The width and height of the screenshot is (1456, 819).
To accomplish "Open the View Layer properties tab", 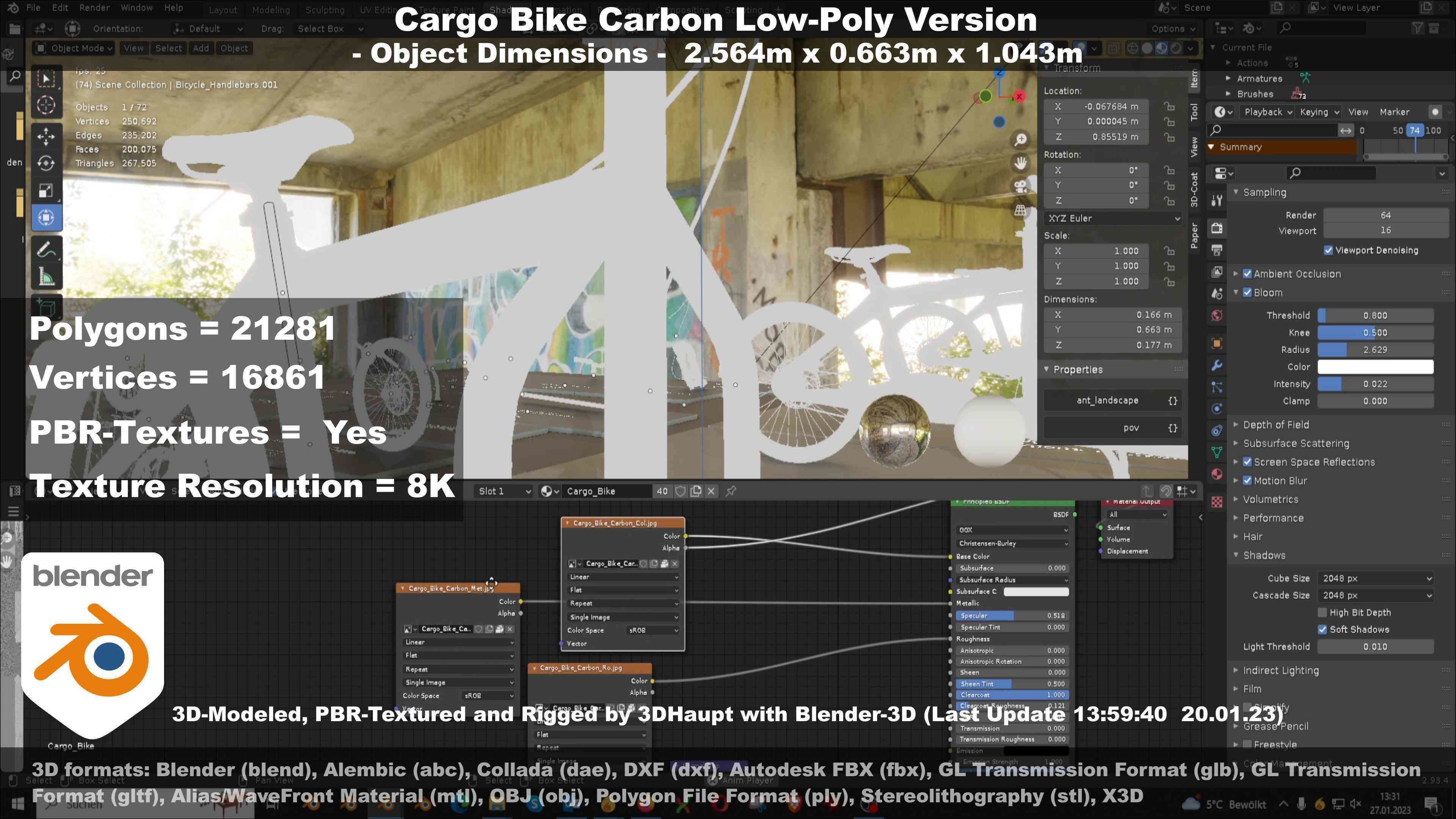I will [1217, 271].
